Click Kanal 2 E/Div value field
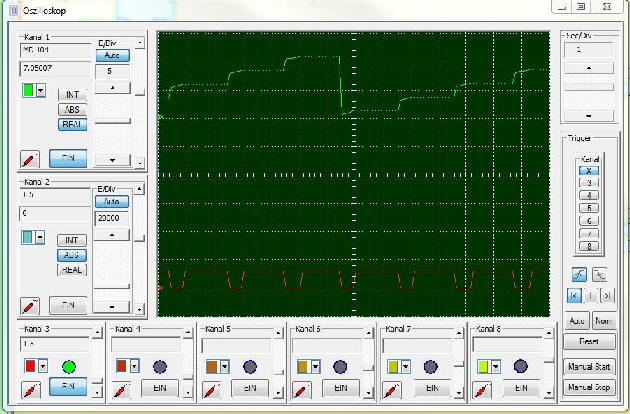This screenshot has height=414, width=630. point(111,218)
